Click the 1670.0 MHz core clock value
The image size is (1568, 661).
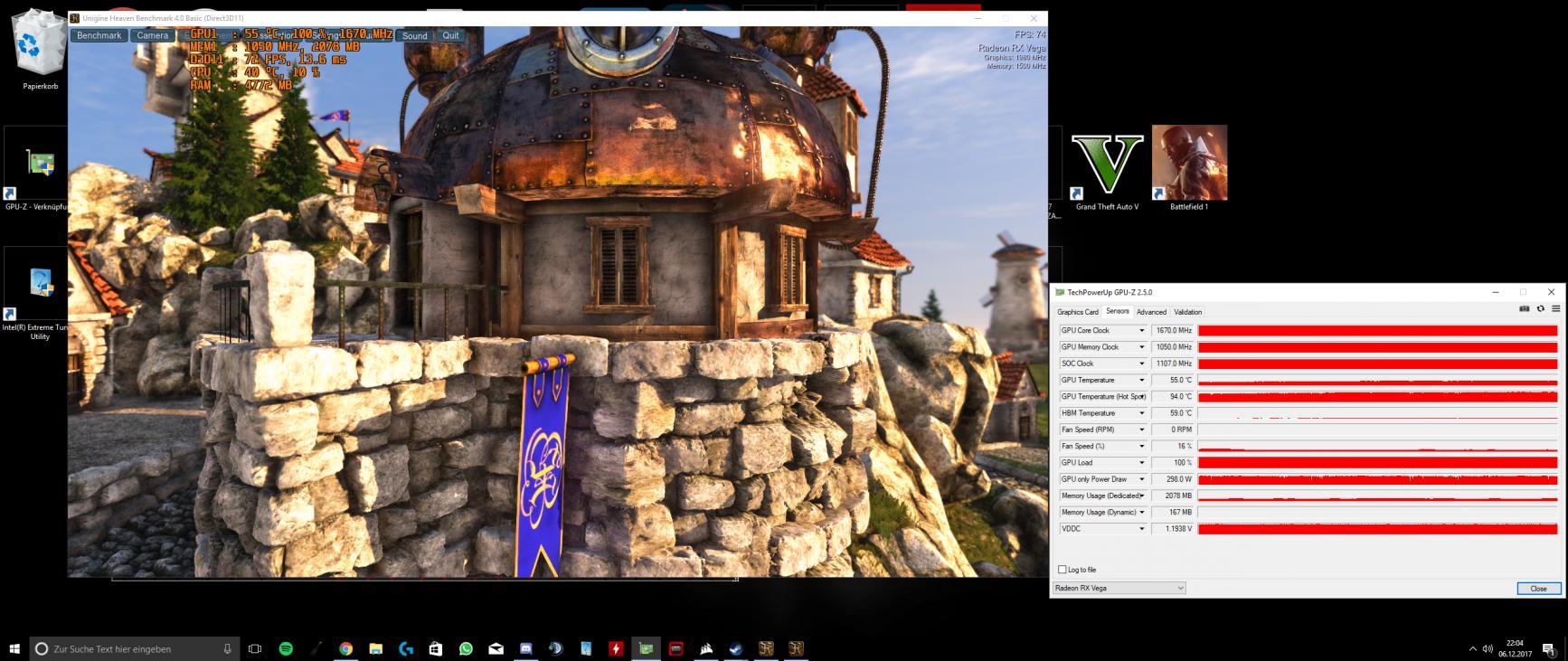pyautogui.click(x=1174, y=331)
